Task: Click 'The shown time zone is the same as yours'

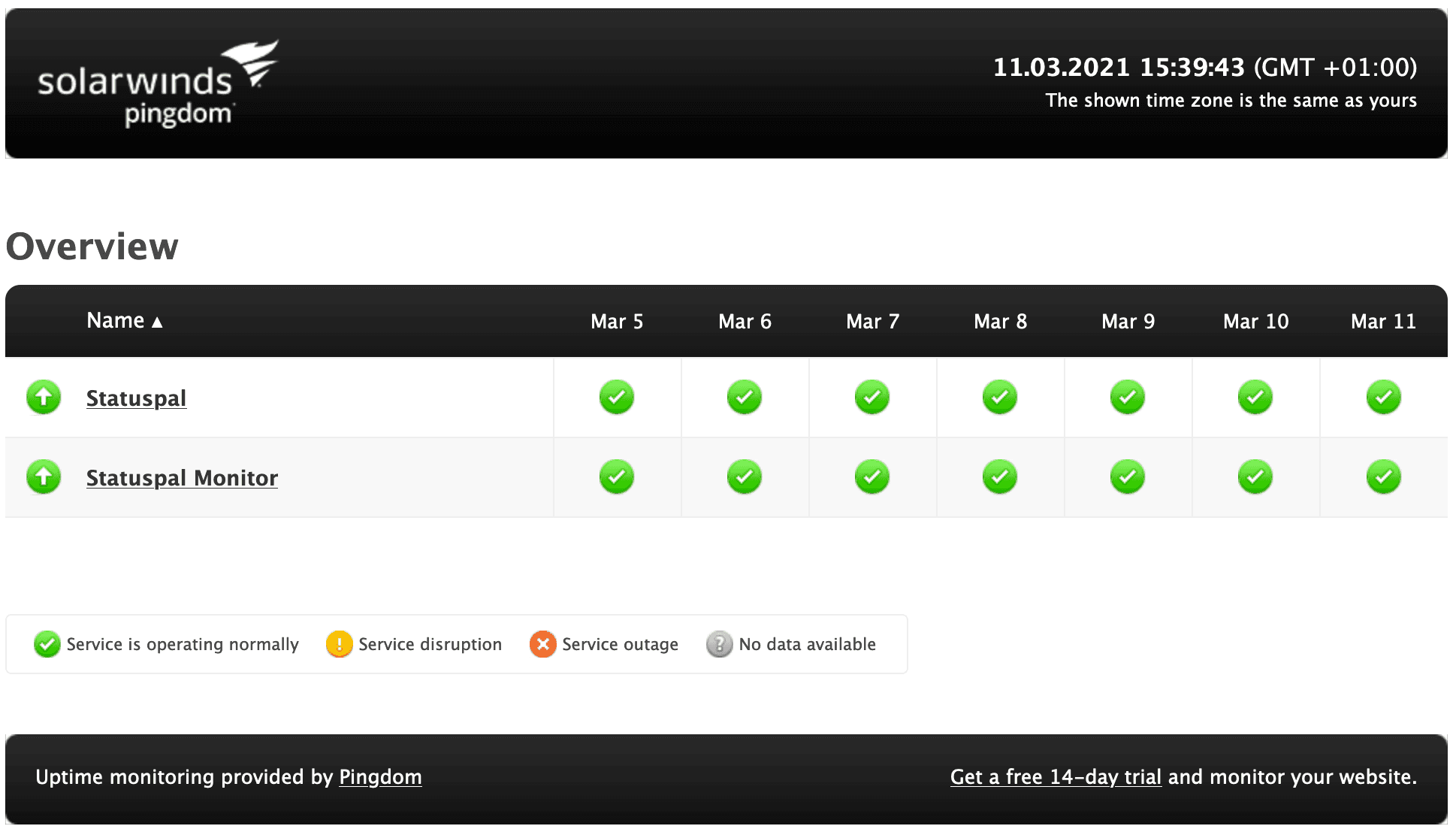Action: (x=1231, y=101)
